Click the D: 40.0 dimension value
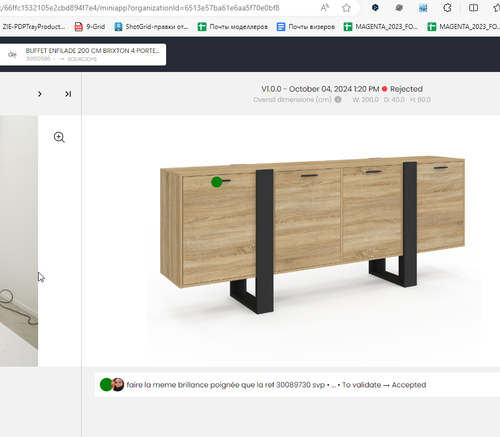 pos(394,100)
